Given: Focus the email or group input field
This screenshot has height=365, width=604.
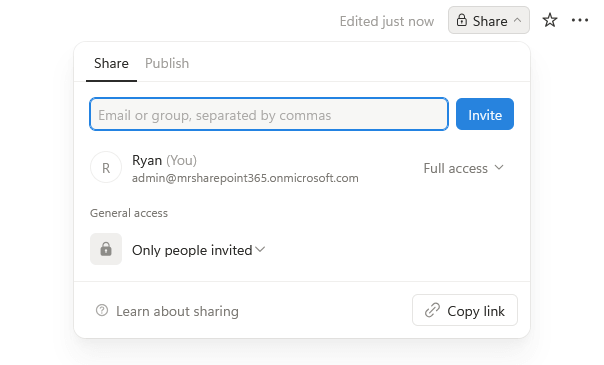Looking at the screenshot, I should tap(269, 114).
